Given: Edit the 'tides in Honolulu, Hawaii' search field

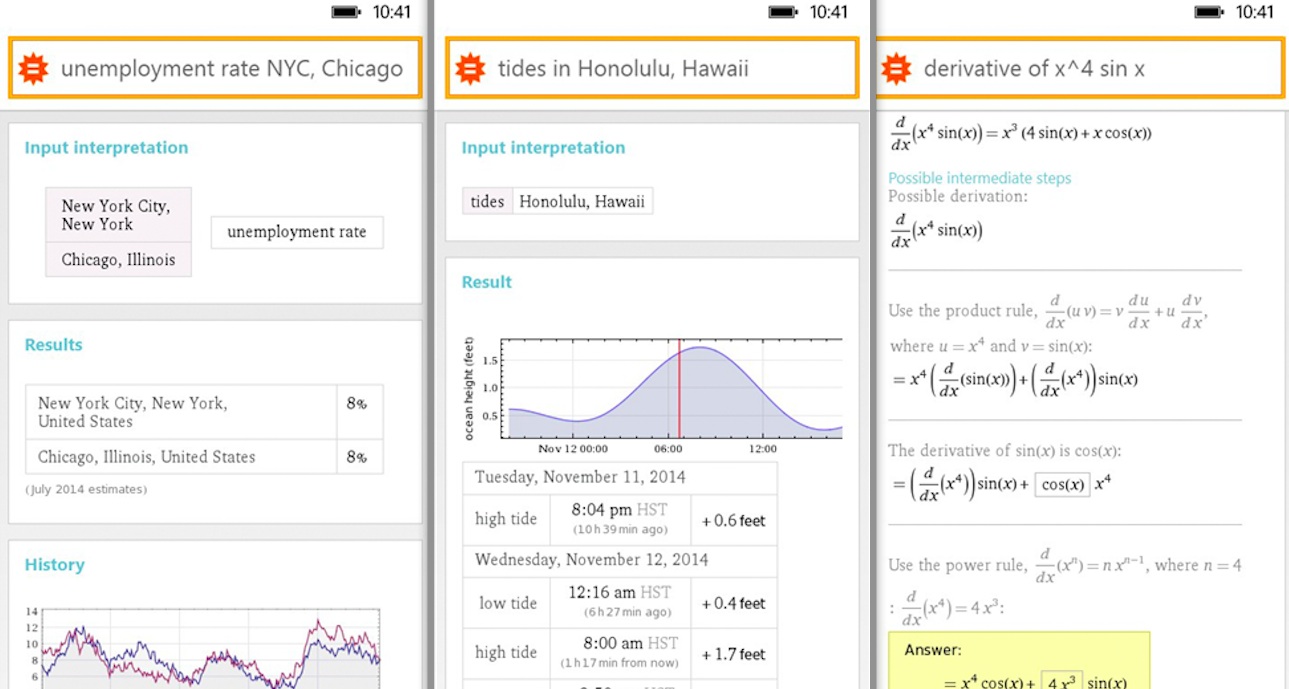Looking at the screenshot, I should point(652,68).
